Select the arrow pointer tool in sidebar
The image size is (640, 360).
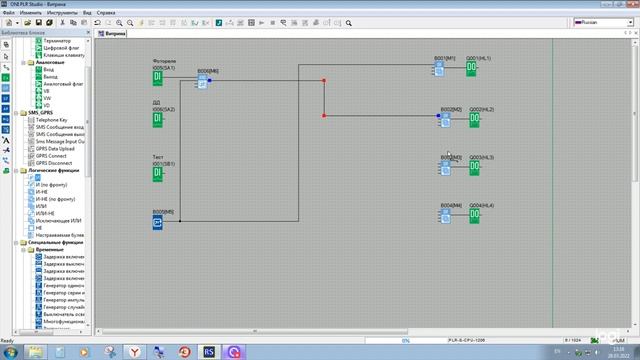6,56
